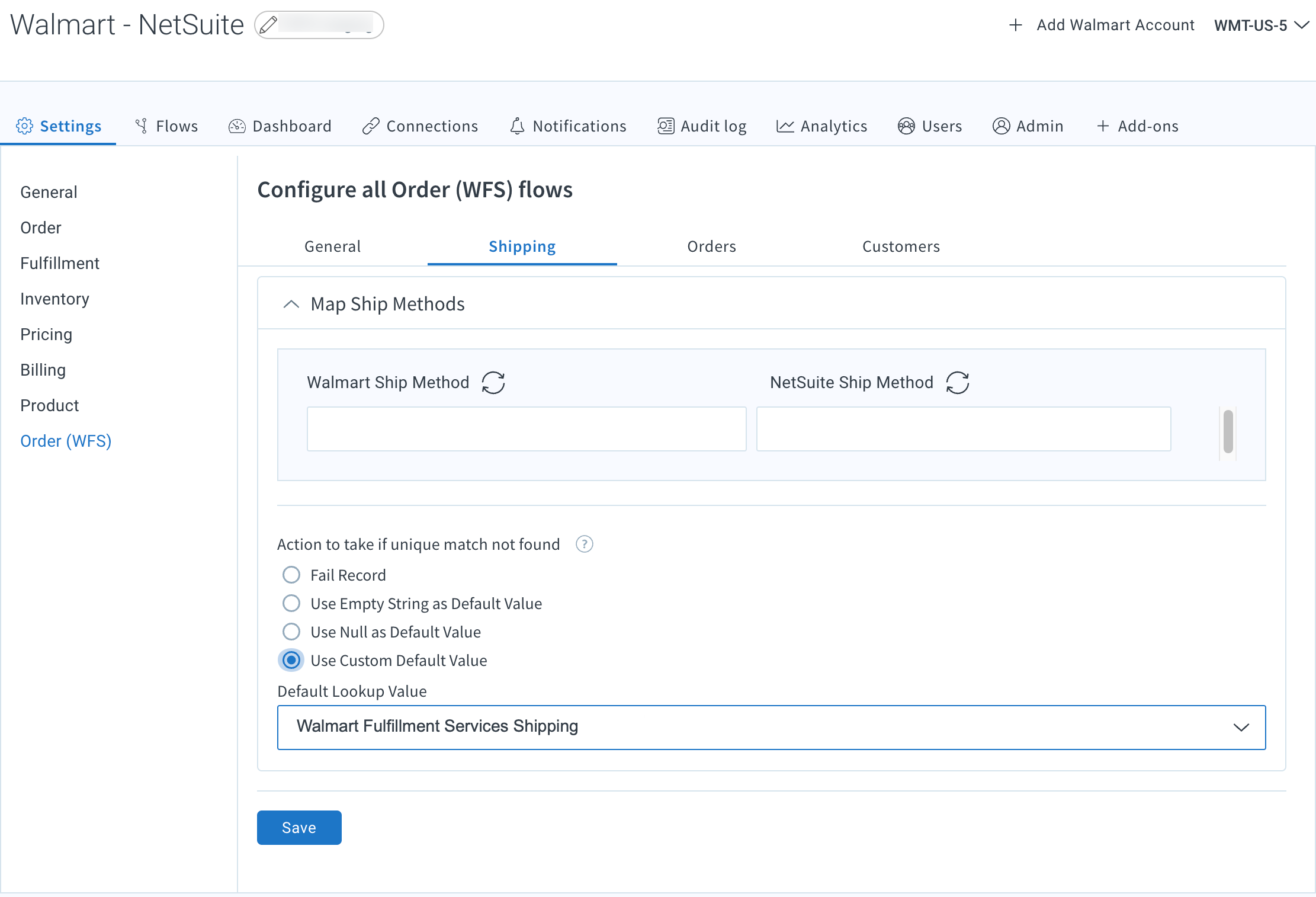Click the Connections link icon
The width and height of the screenshot is (1316, 897).
point(371,126)
